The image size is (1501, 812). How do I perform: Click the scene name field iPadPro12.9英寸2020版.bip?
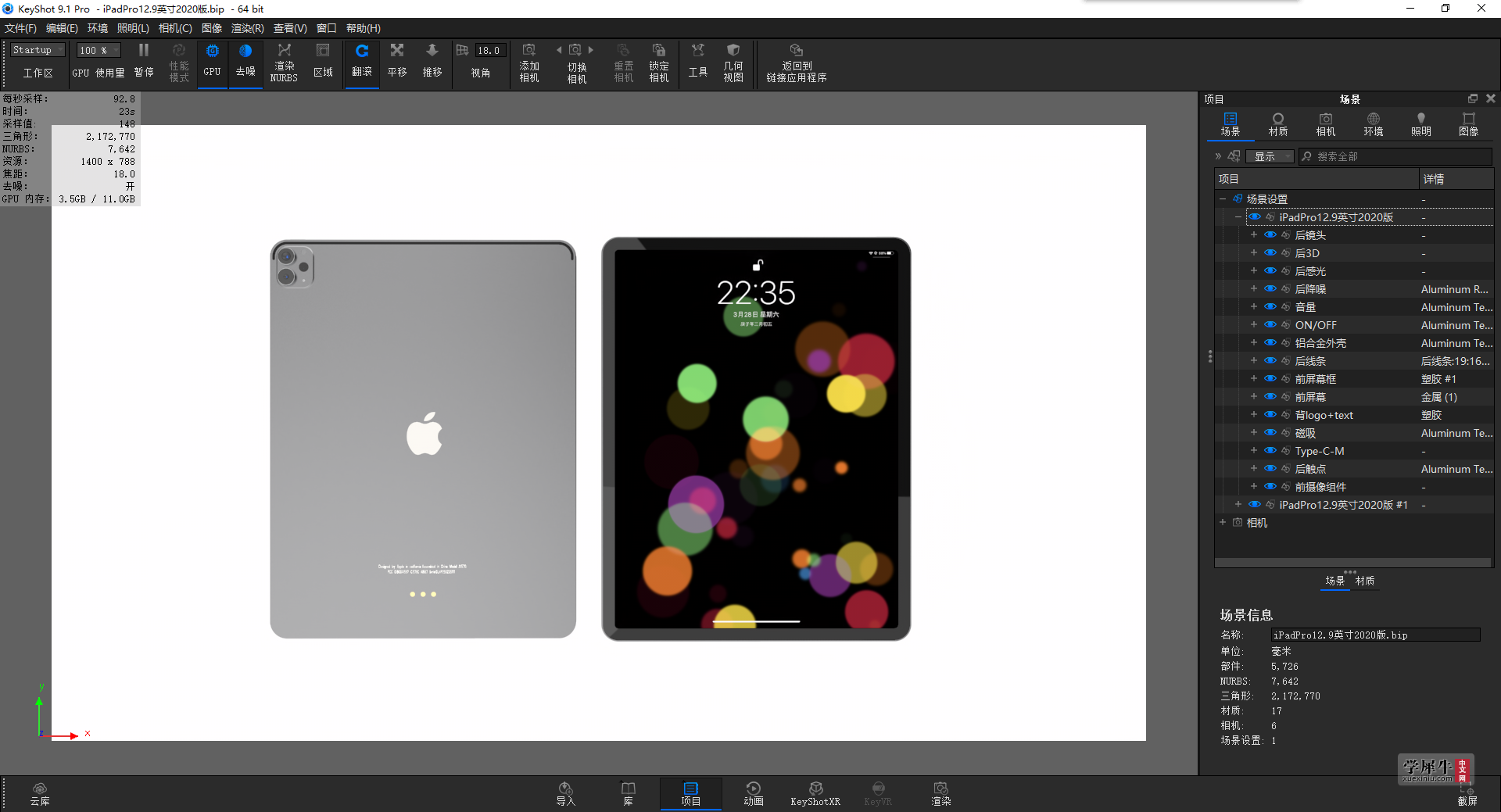point(1375,635)
